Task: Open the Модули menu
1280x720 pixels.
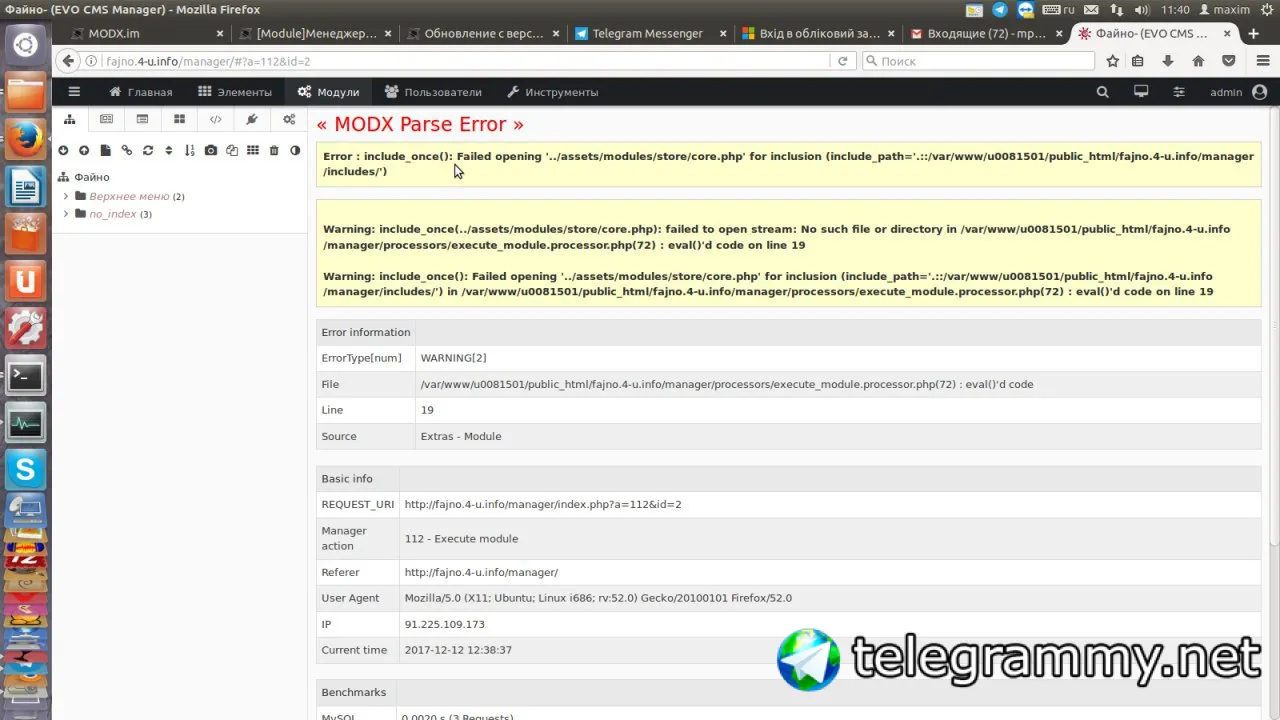Action: tap(328, 92)
